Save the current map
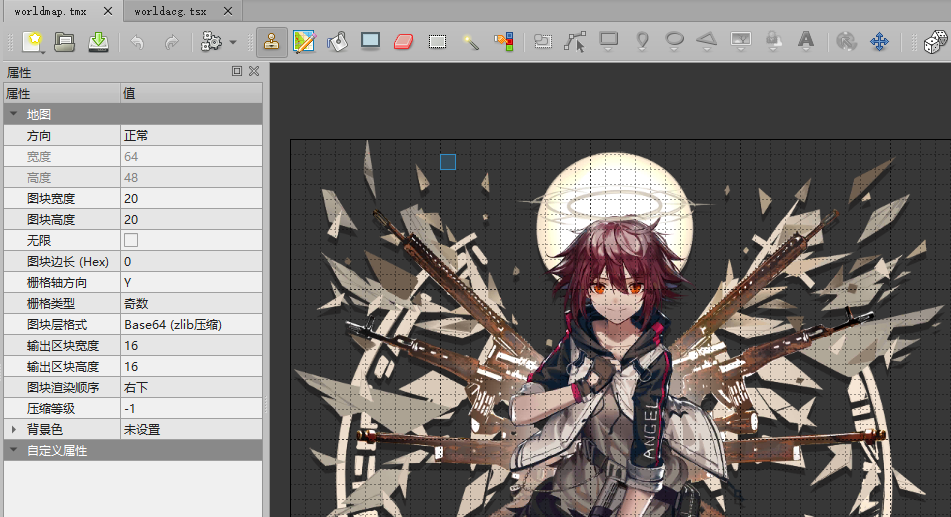 [x=98, y=42]
